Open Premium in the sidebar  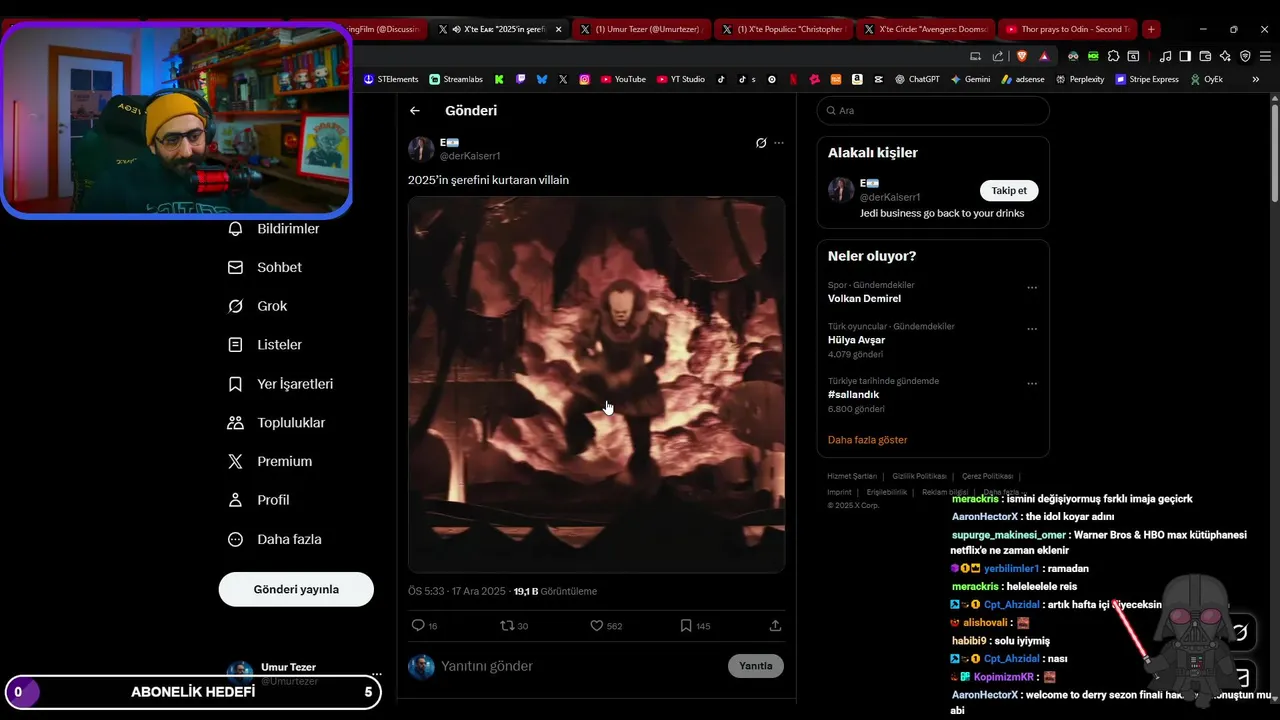(270, 461)
